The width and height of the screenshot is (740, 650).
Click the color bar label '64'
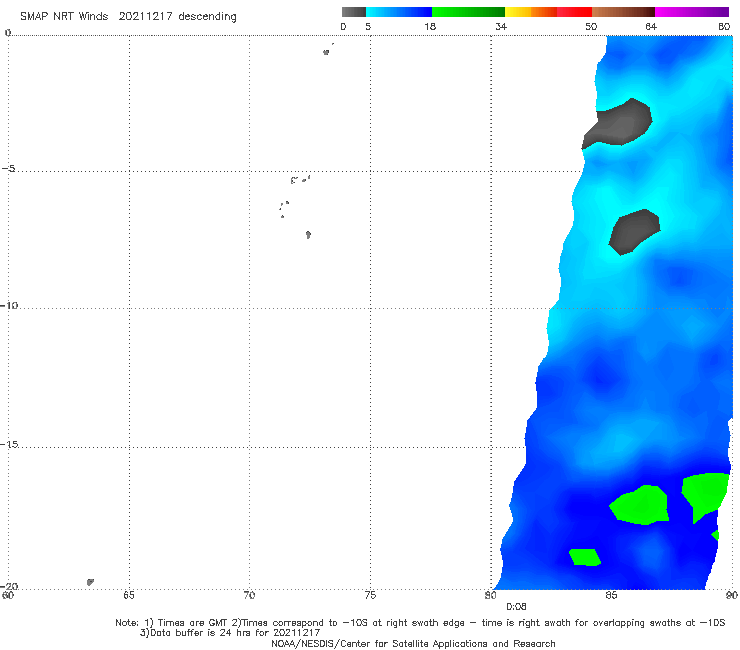tap(651, 26)
